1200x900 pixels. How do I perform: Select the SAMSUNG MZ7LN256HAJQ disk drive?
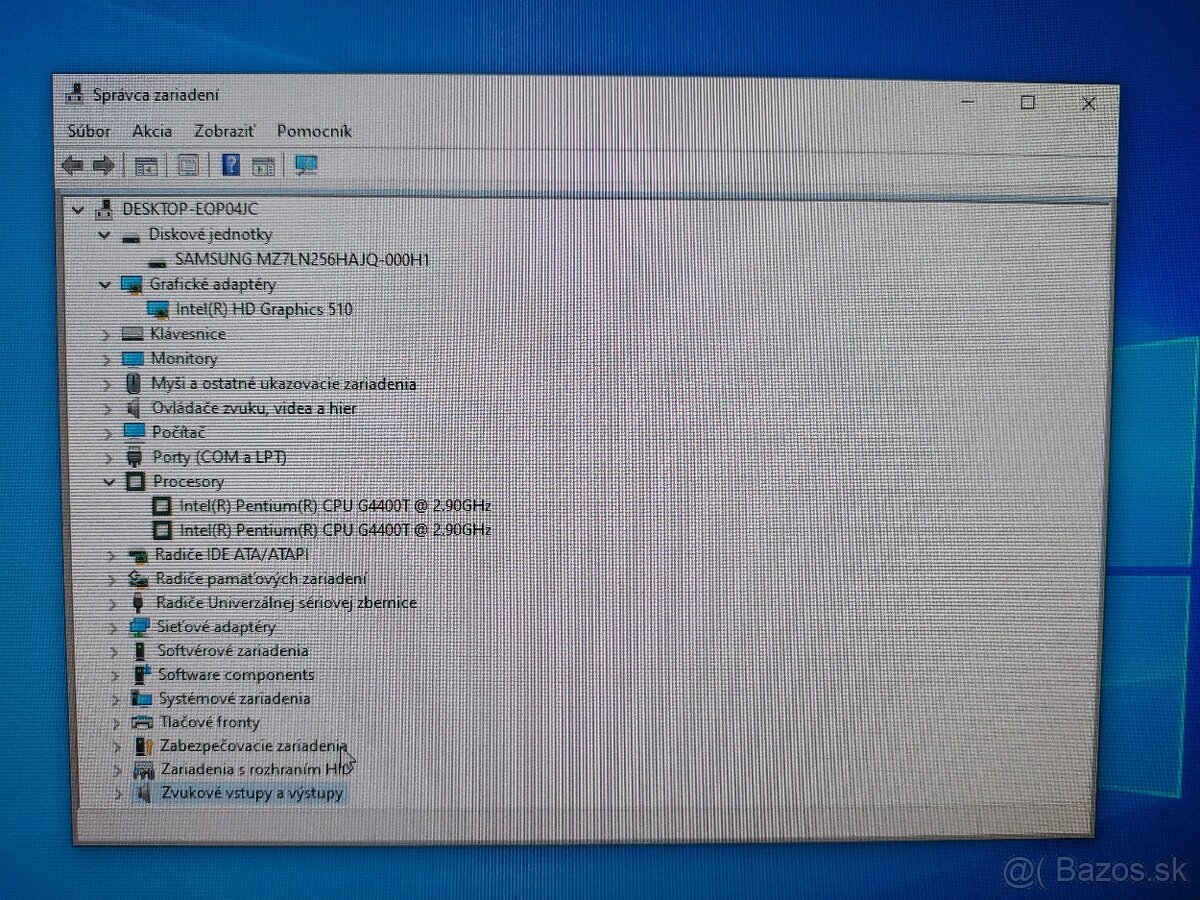tap(302, 258)
